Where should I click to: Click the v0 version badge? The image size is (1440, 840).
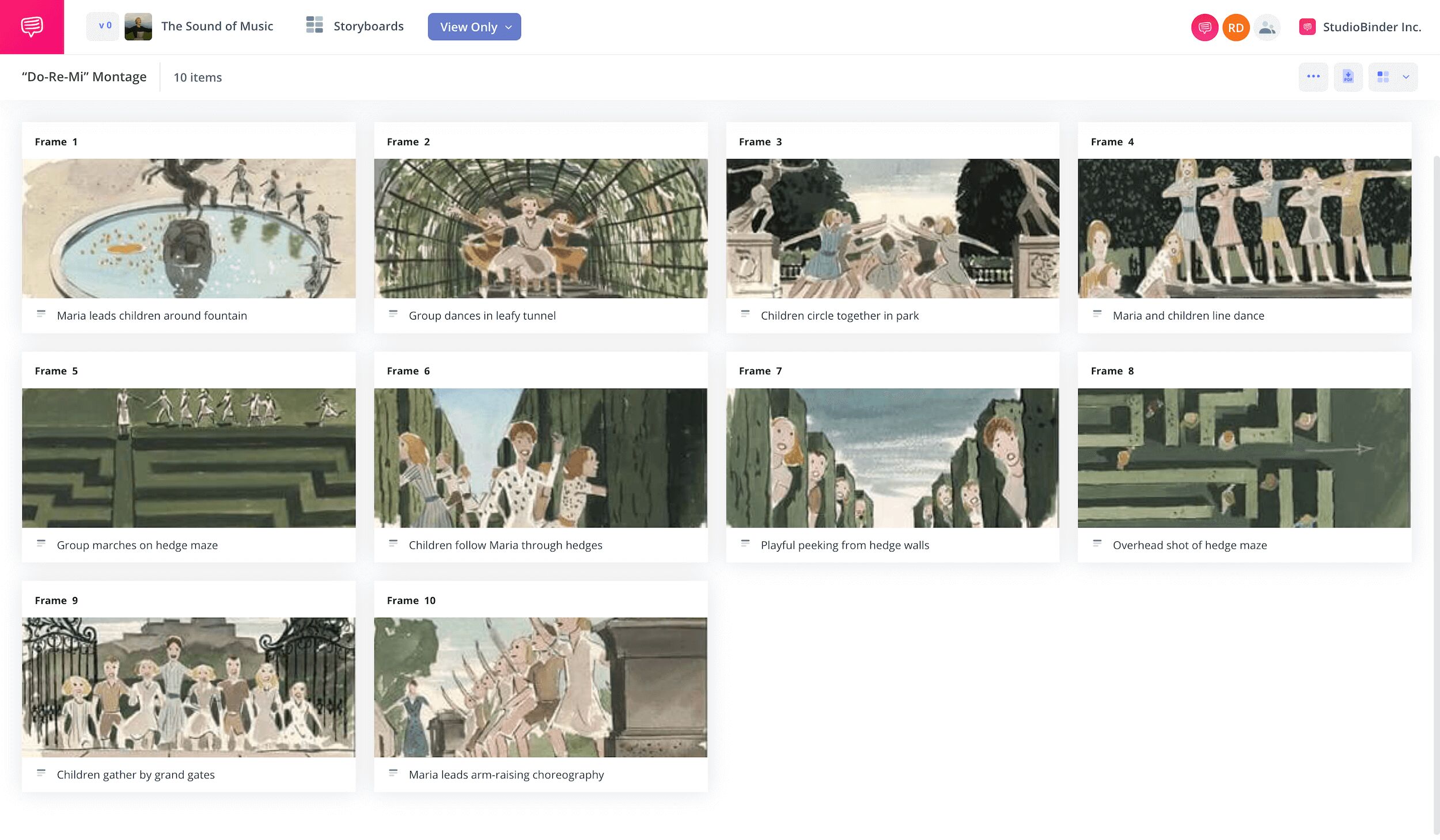click(x=104, y=26)
